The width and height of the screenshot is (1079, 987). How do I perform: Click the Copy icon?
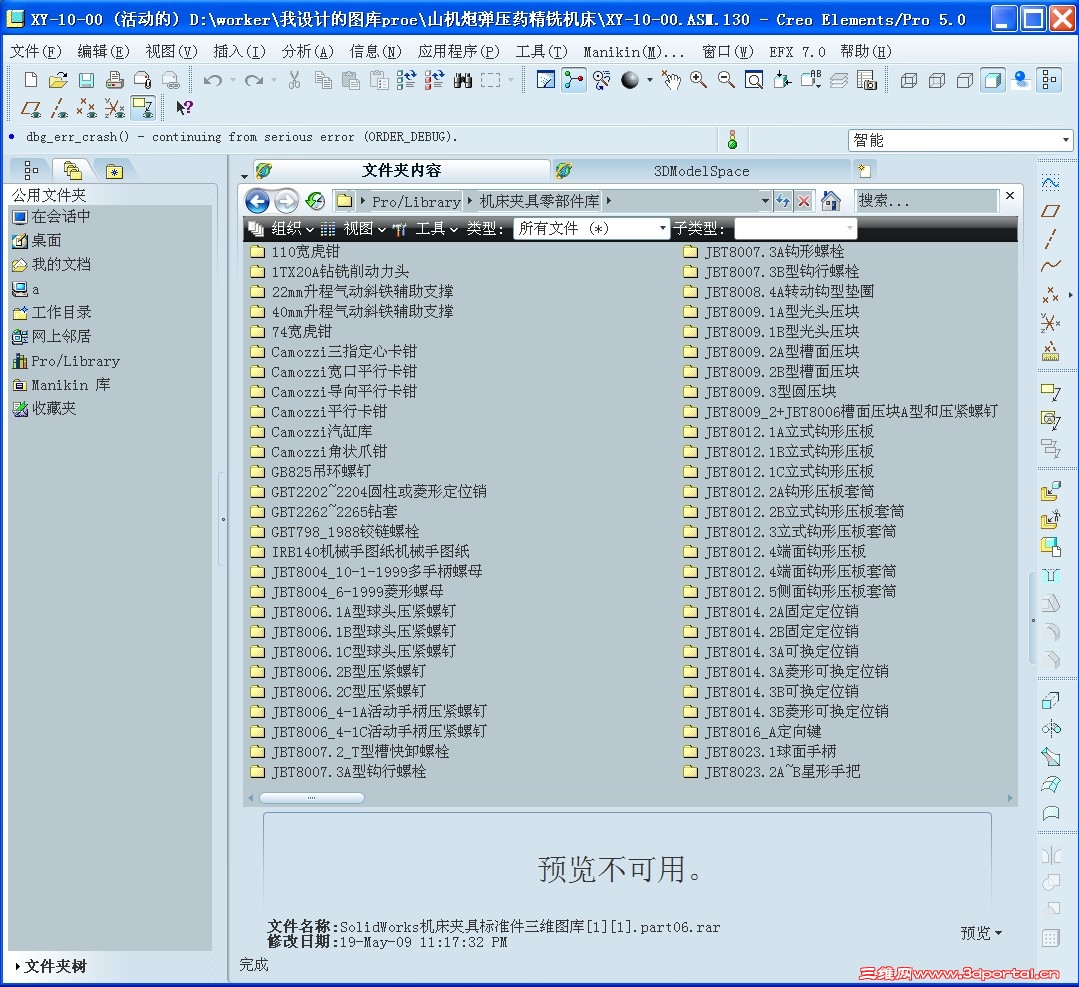[323, 80]
